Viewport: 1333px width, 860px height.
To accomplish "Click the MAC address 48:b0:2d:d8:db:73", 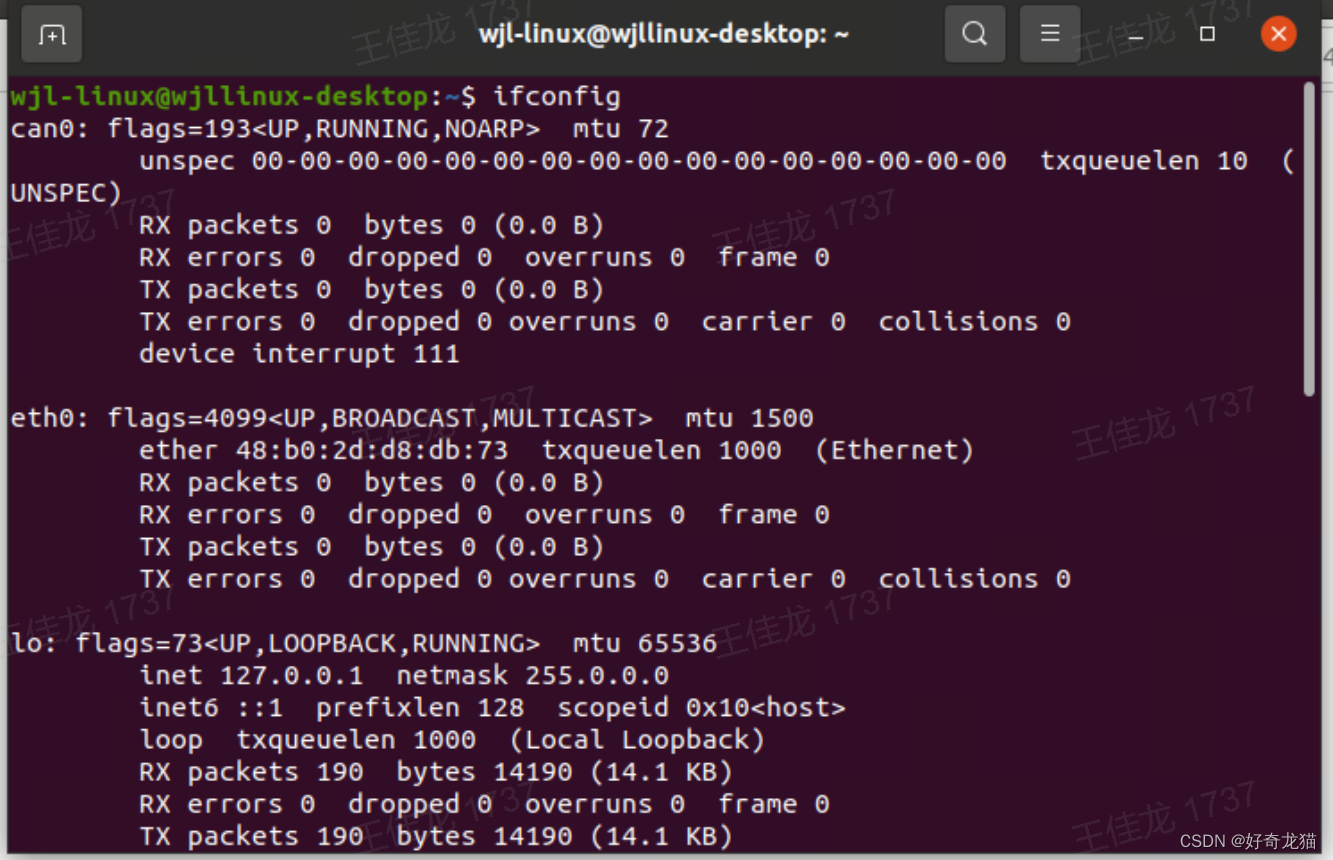I will (372, 450).
